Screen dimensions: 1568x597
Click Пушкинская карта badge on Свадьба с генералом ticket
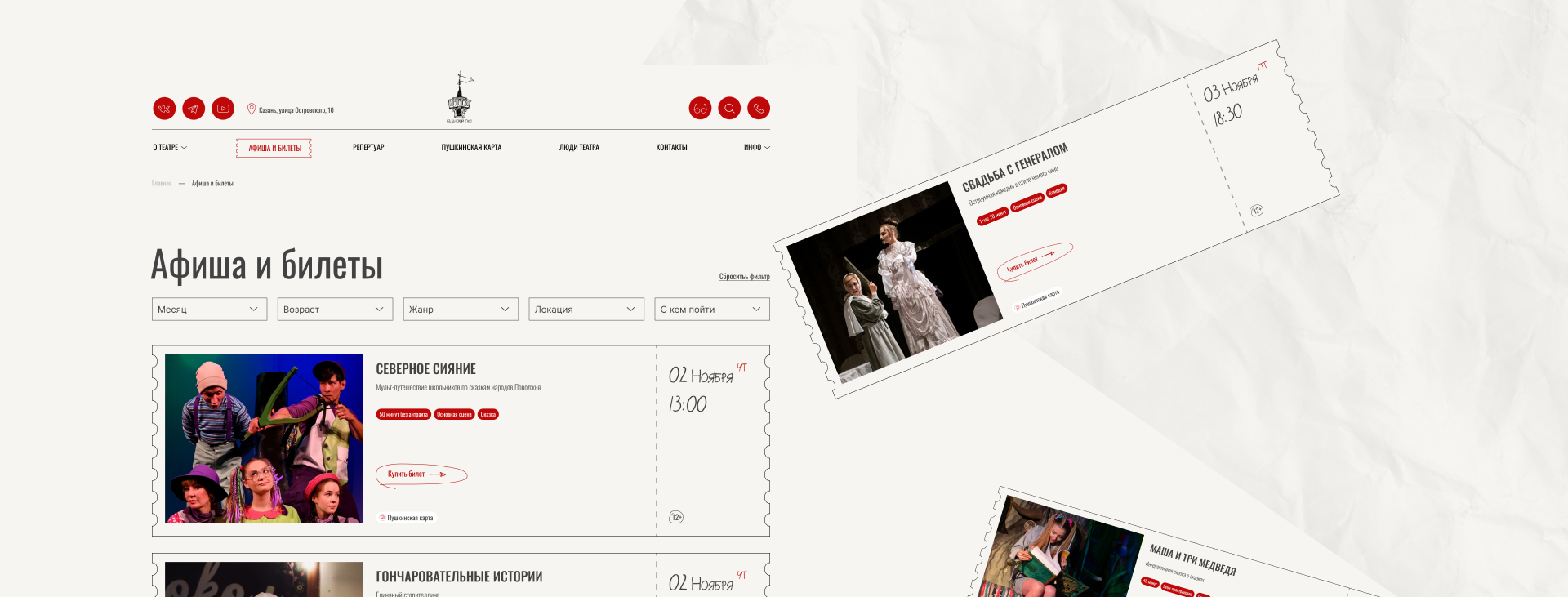tap(1037, 299)
